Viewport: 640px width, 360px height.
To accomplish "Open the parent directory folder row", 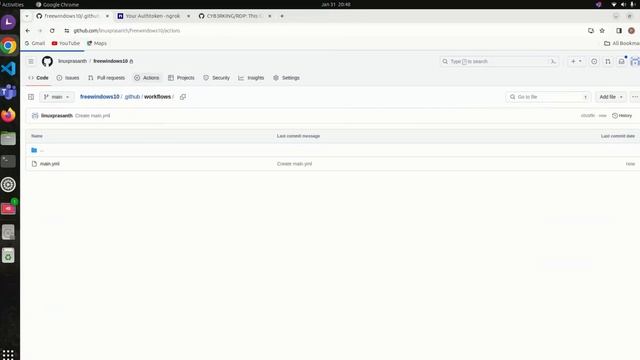I will click(x=332, y=150).
